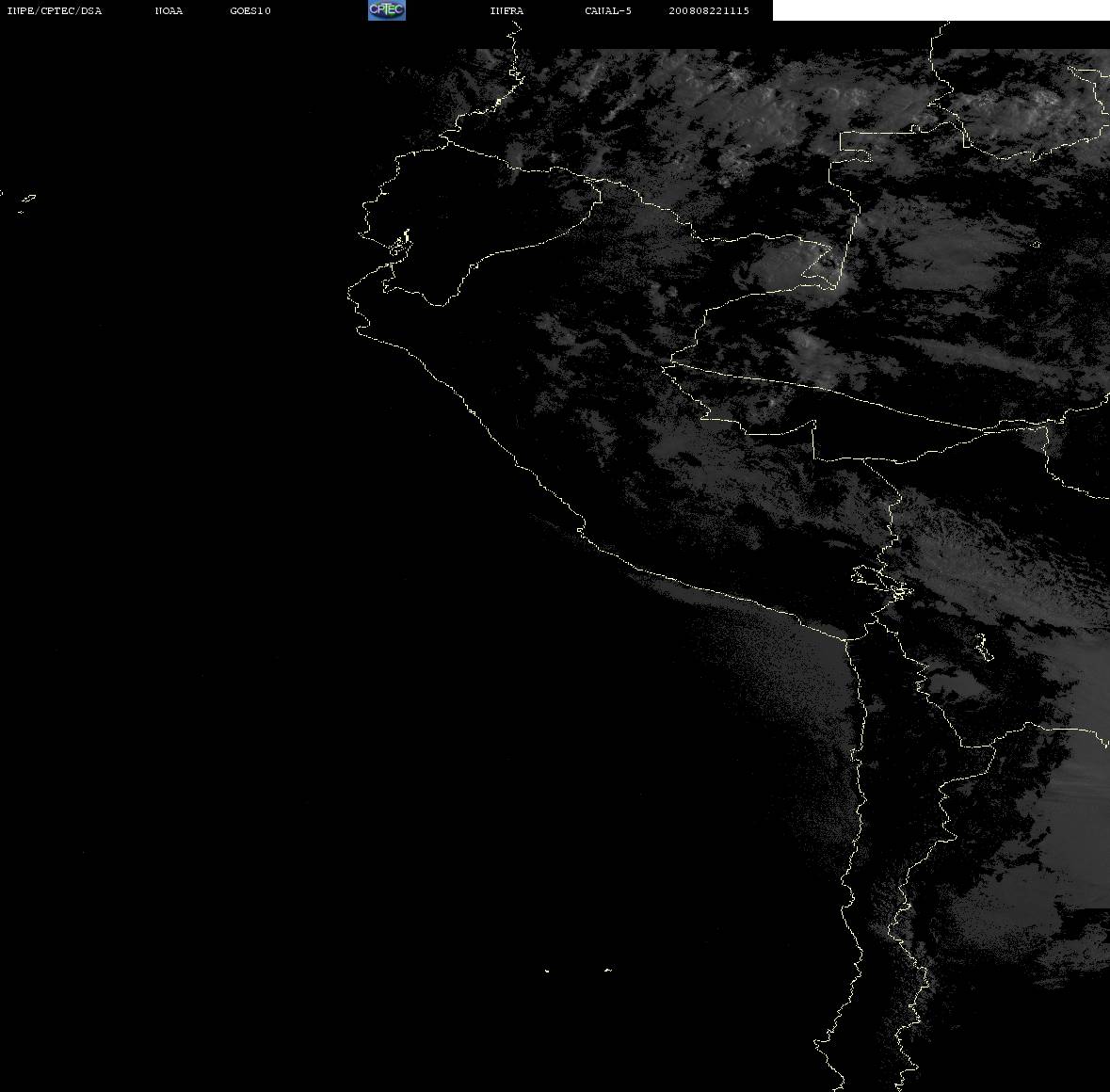Click the timestamp 200808221115
The image size is (1110, 1092).
tap(709, 10)
